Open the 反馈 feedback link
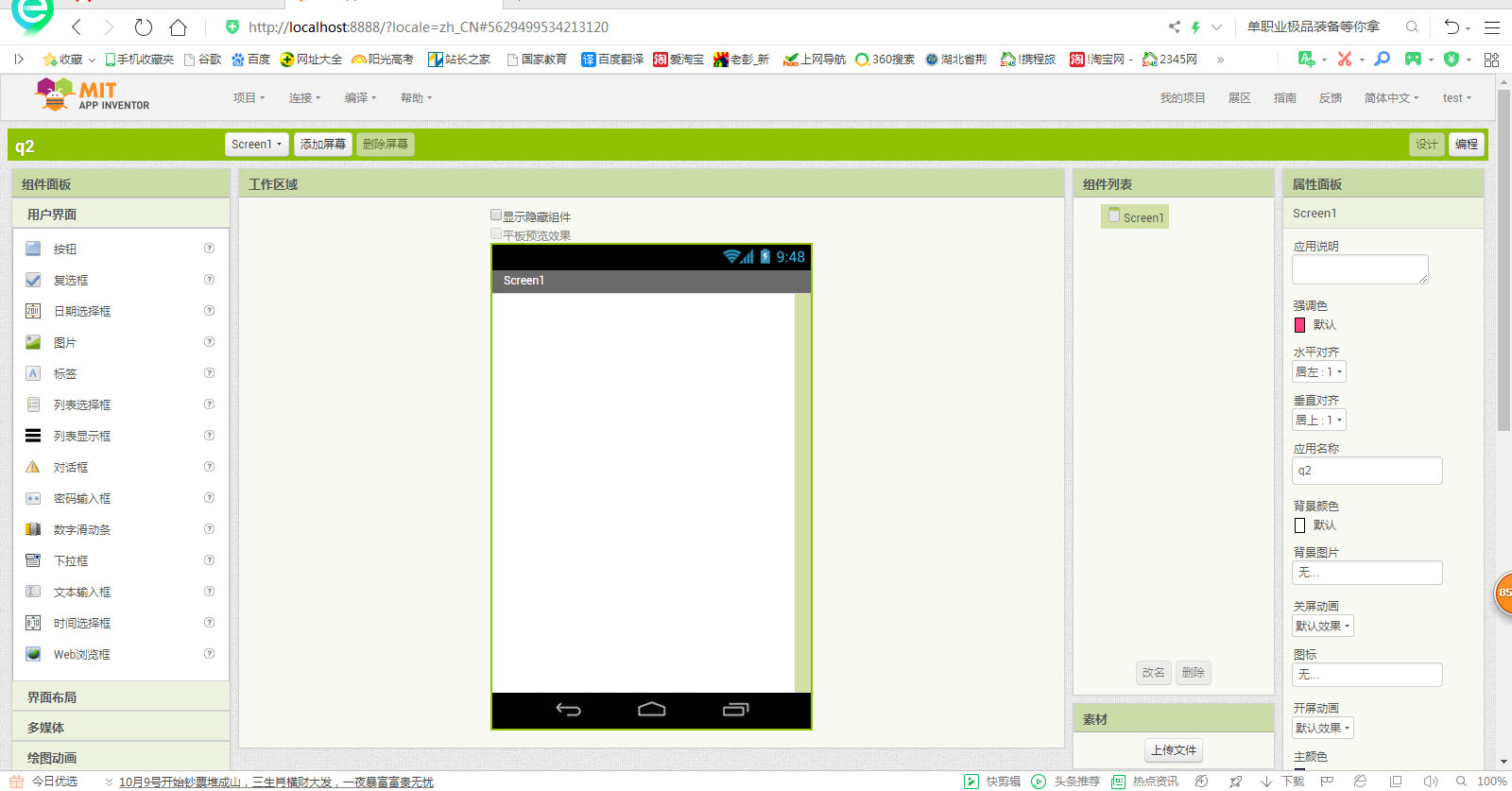1512x791 pixels. pyautogui.click(x=1331, y=98)
